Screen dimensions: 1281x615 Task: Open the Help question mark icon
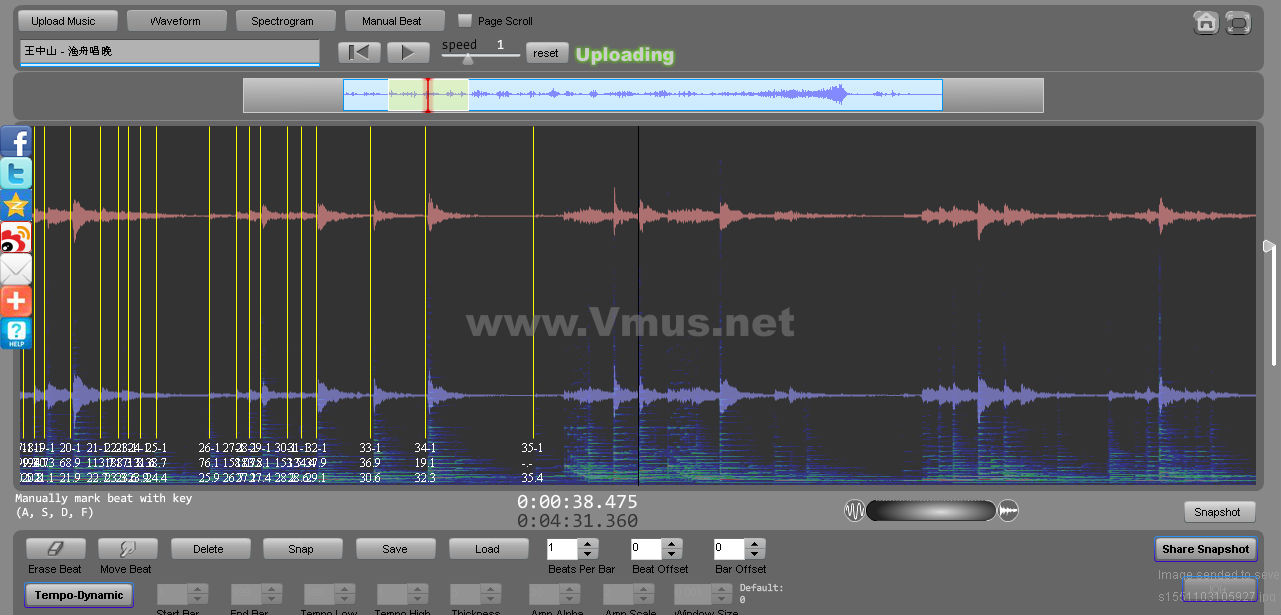coord(16,333)
